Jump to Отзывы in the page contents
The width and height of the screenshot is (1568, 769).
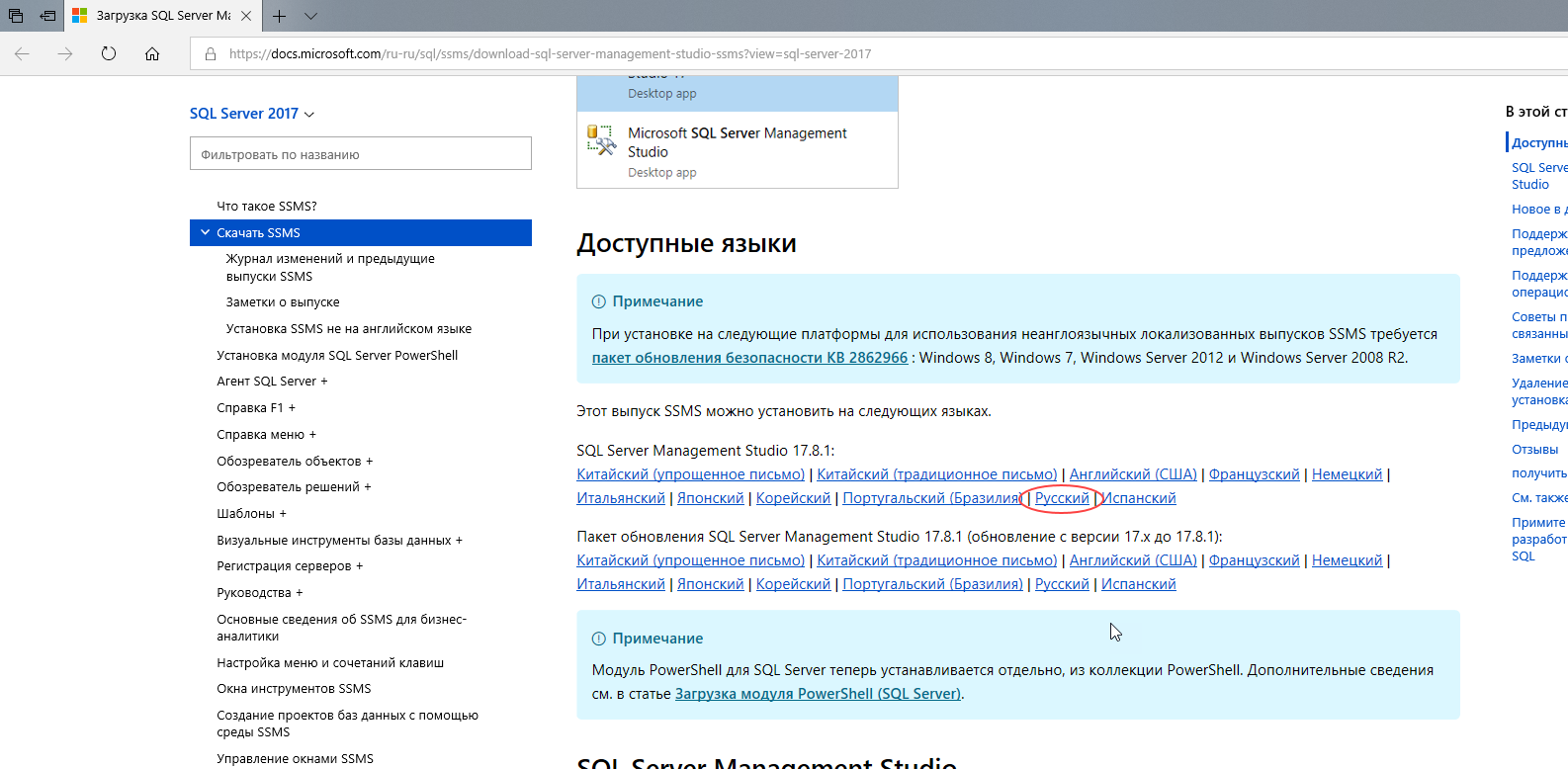point(1534,449)
